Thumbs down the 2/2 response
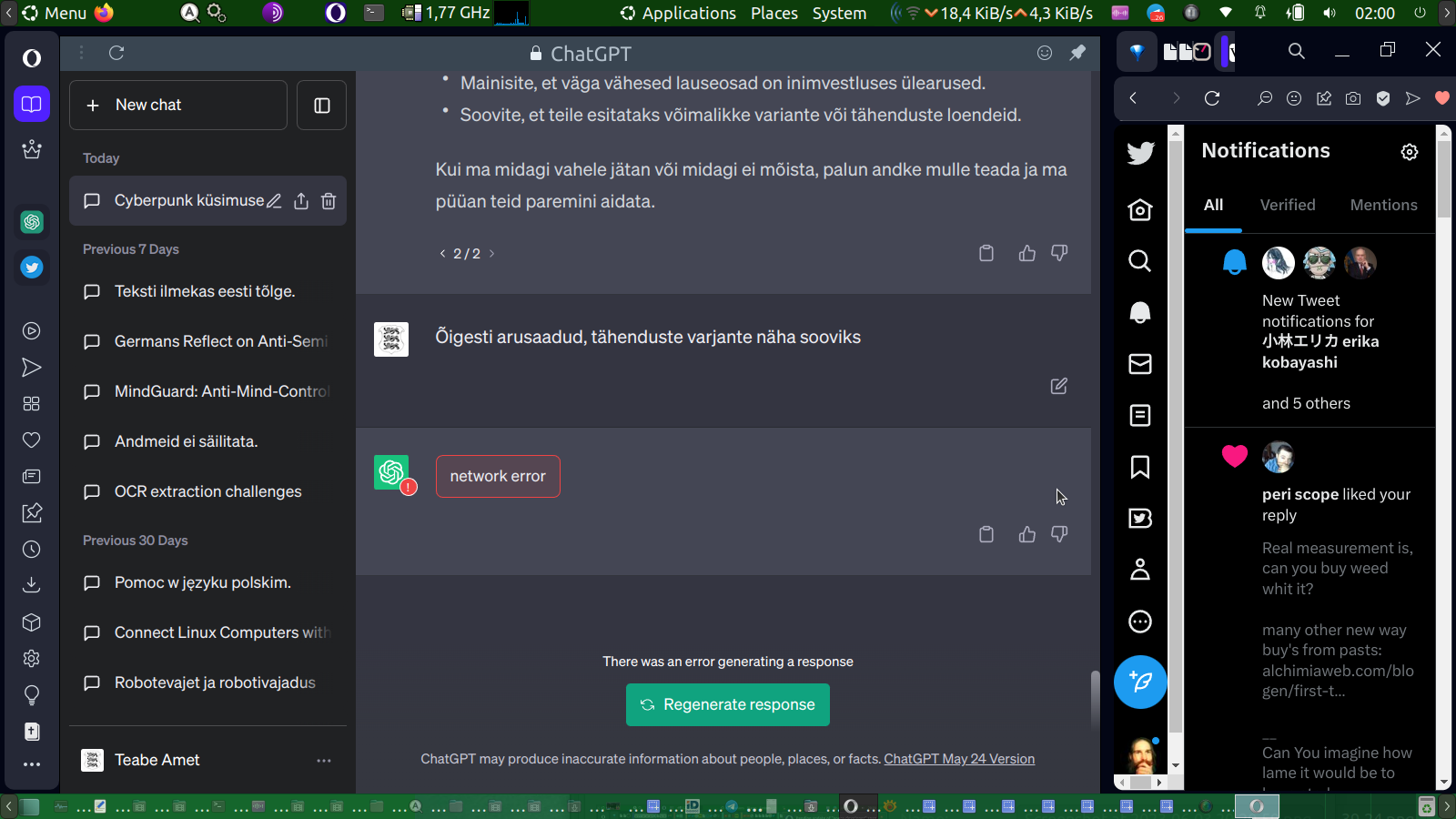Screen dimensions: 1456x819 pyautogui.click(x=1059, y=253)
